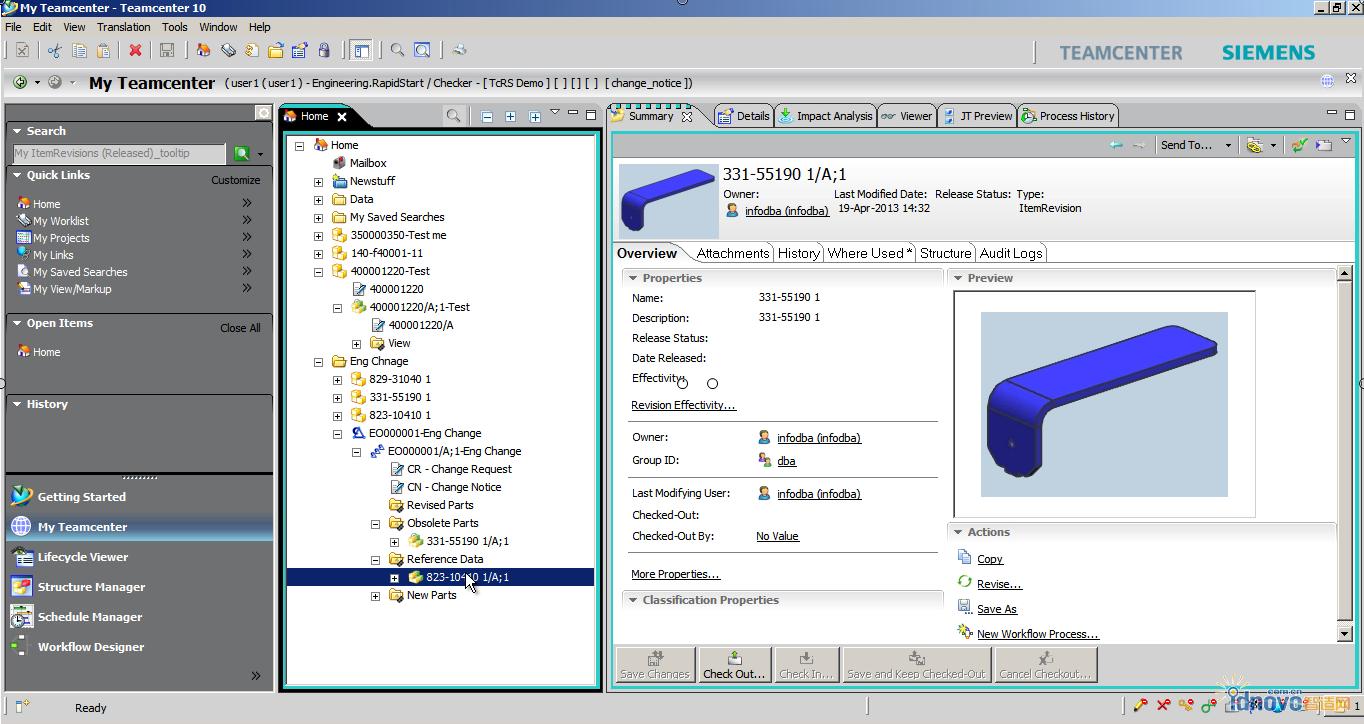Open view menu triangle of Summary panel
This screenshot has height=724, width=1364.
coord(1346,142)
